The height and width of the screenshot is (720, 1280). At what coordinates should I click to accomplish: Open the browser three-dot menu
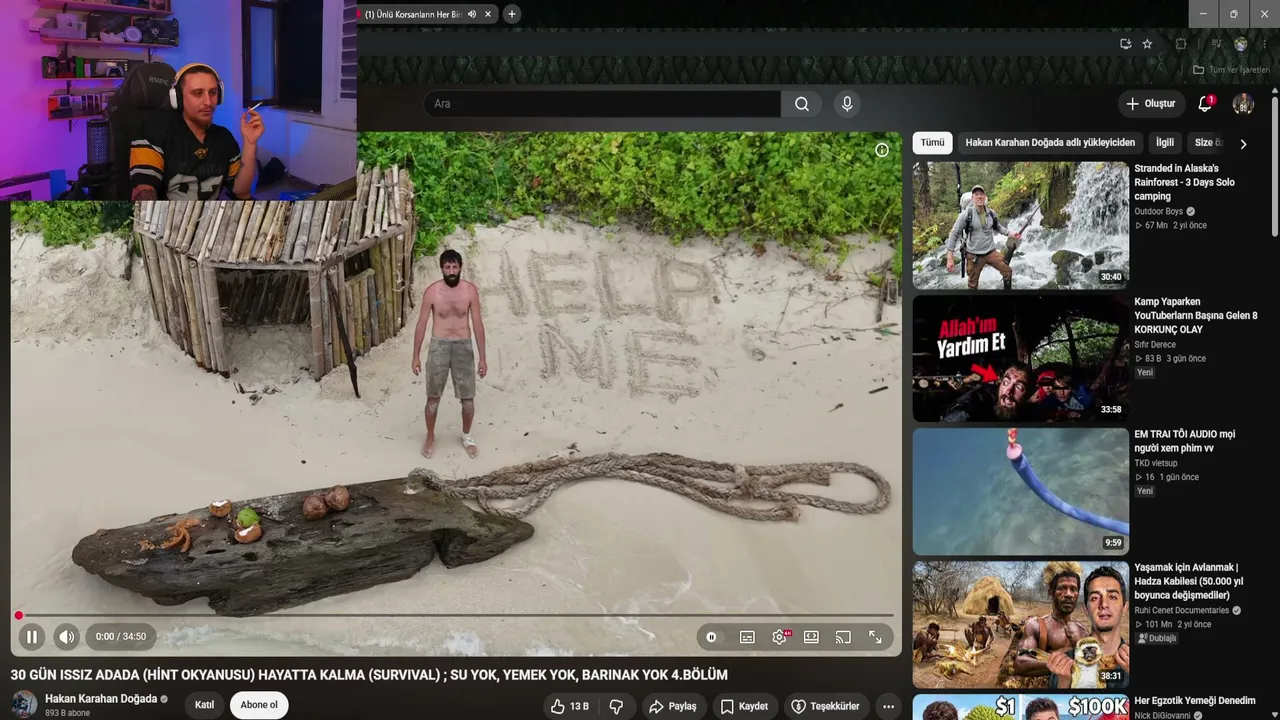click(1265, 44)
